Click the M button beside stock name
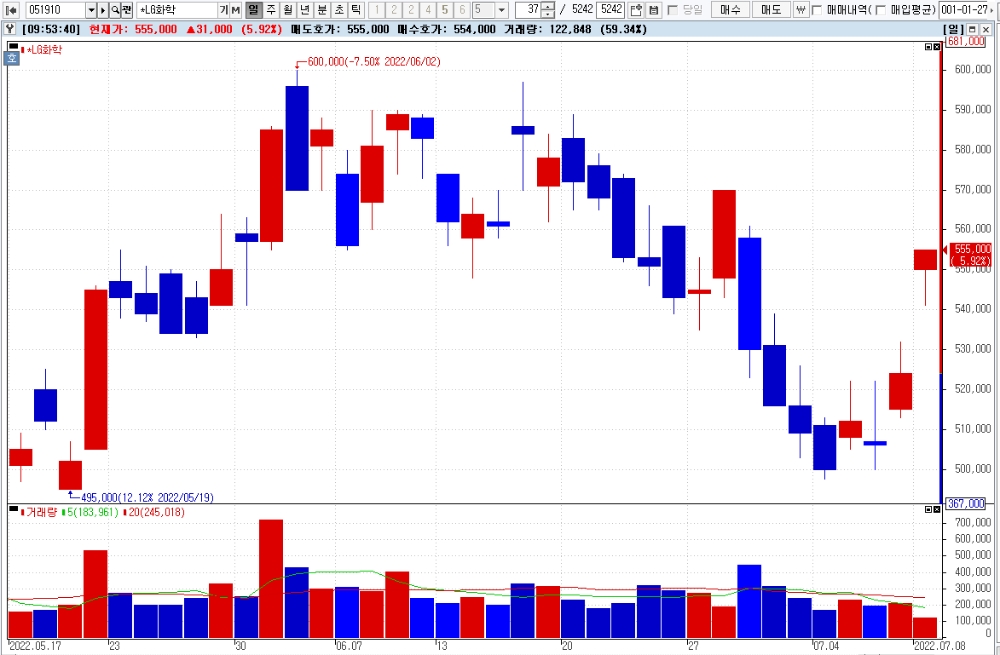 pyautogui.click(x=235, y=10)
